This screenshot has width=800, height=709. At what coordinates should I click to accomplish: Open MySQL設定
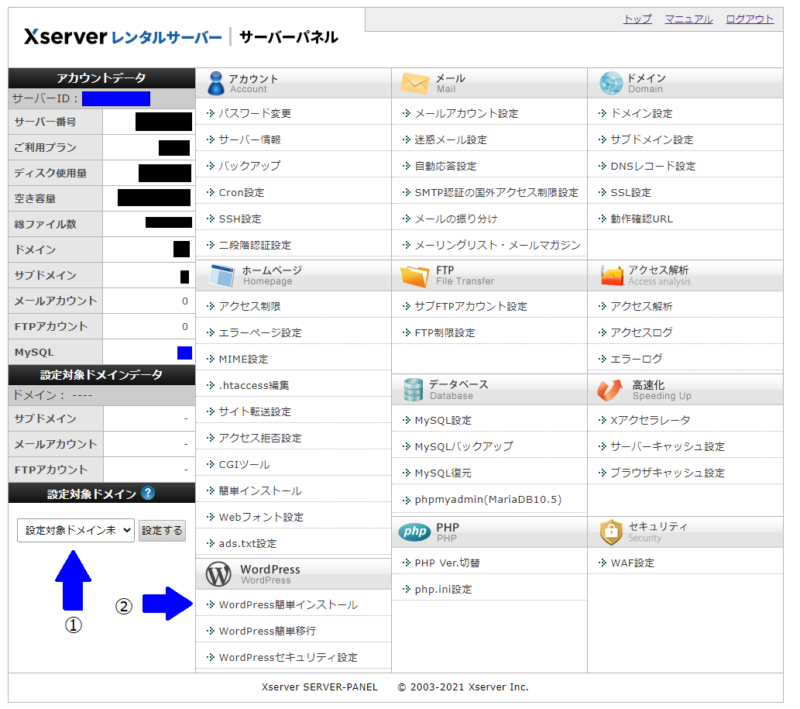(x=443, y=420)
